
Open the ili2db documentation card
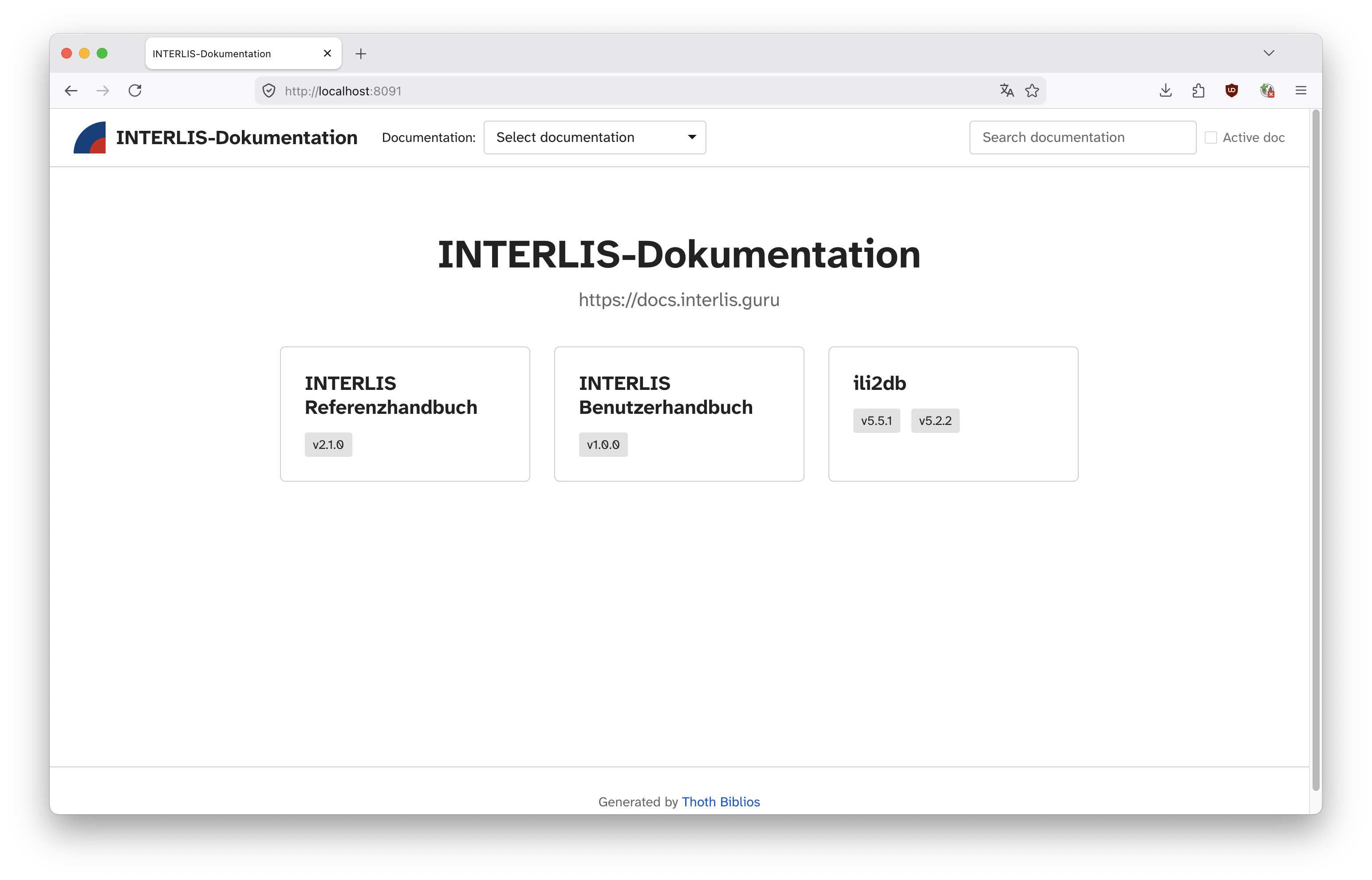pos(954,414)
